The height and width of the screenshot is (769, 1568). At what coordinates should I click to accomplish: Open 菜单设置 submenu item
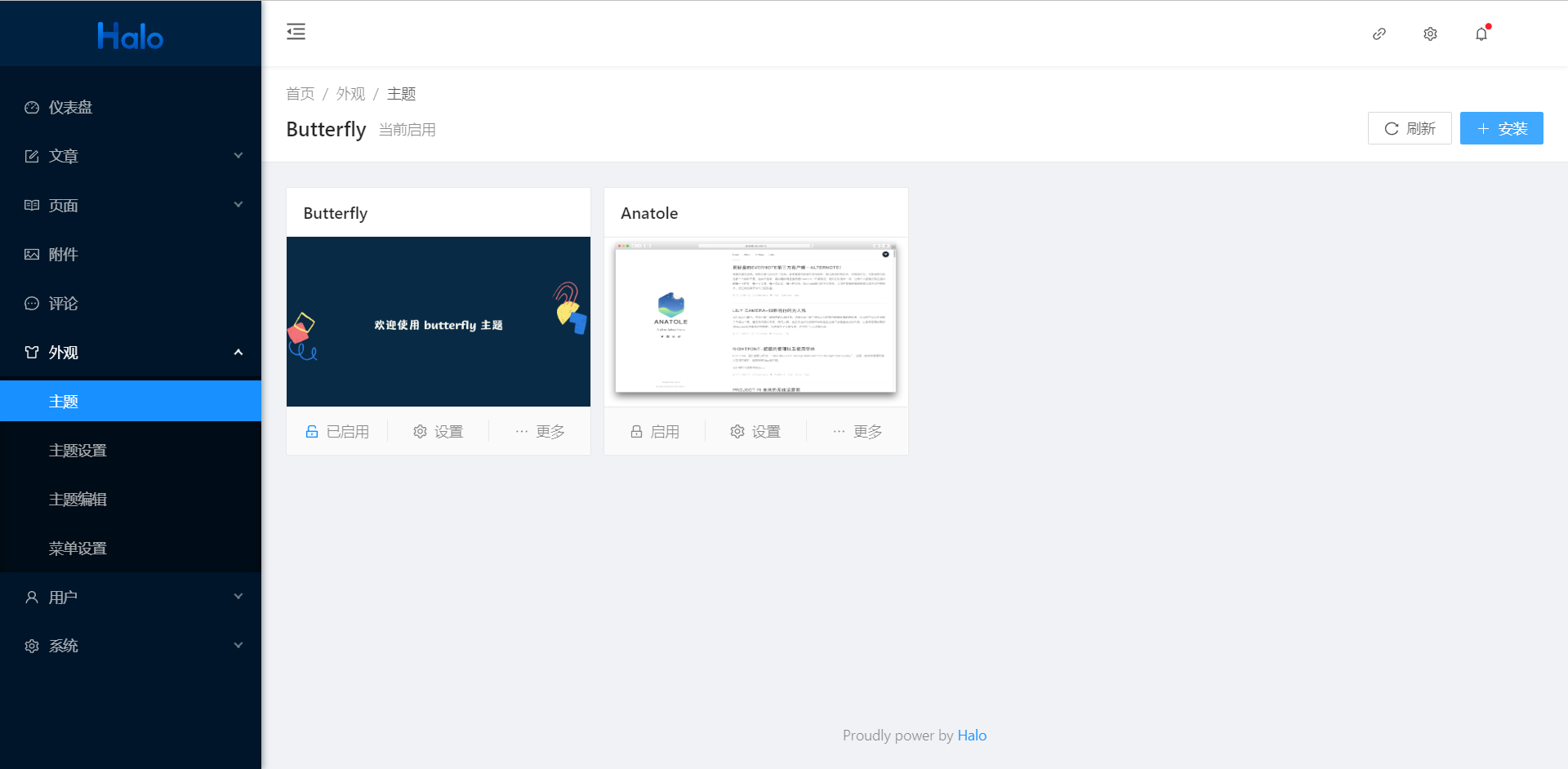131,548
